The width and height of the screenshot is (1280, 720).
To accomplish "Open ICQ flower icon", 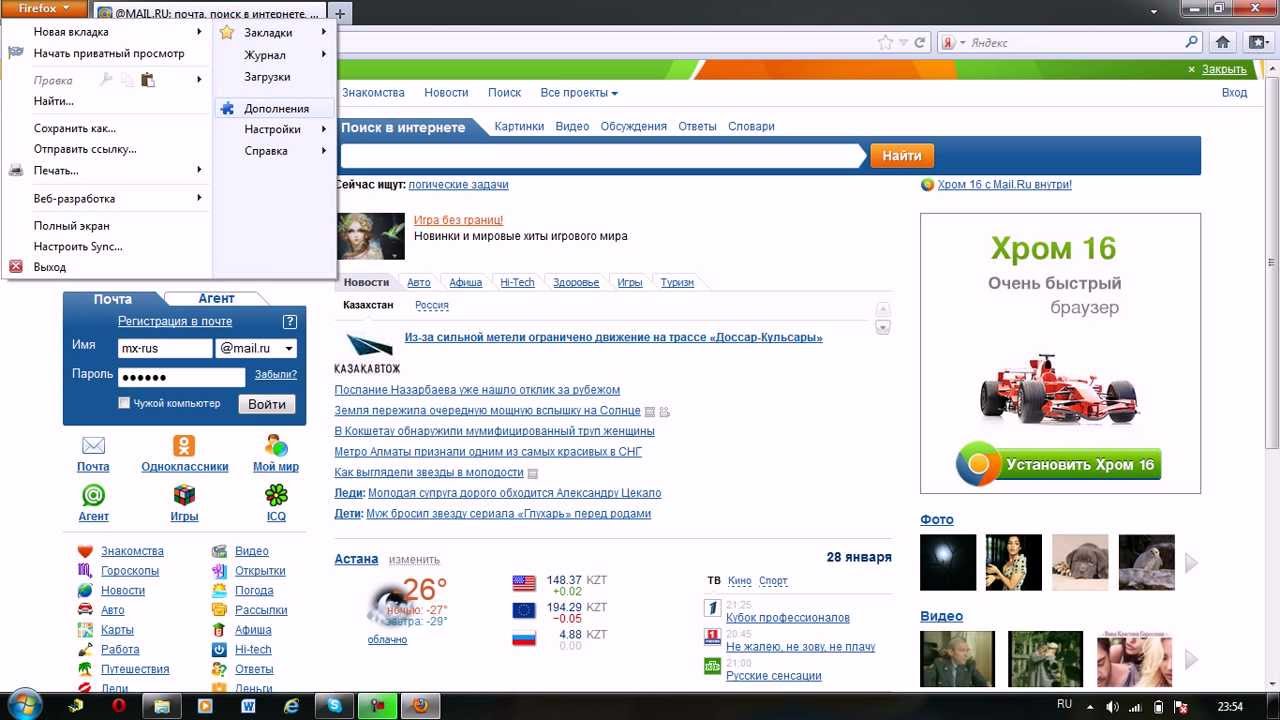I will click(x=276, y=495).
